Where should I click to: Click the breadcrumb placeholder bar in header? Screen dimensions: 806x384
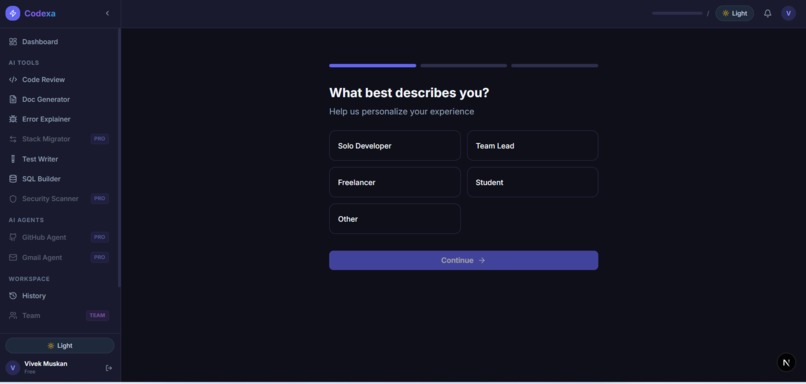coord(677,13)
